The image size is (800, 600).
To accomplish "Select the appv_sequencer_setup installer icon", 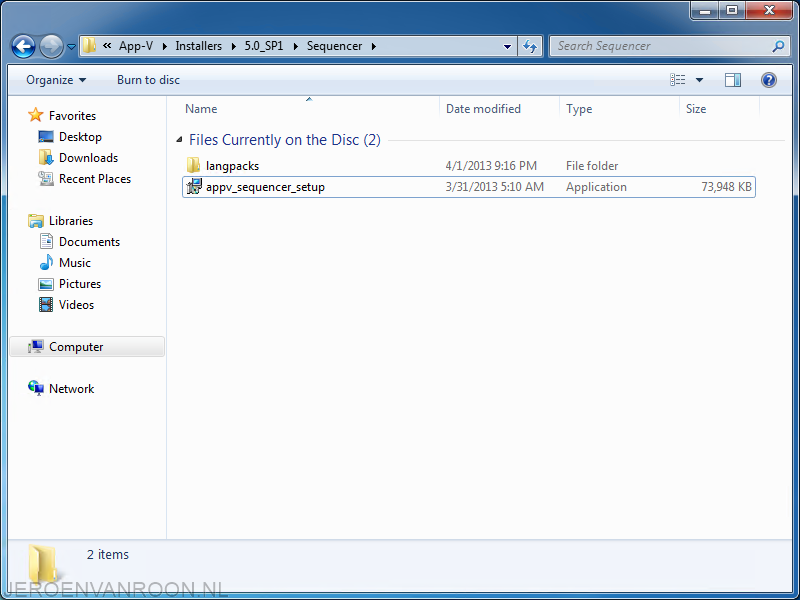I will pyautogui.click(x=194, y=187).
